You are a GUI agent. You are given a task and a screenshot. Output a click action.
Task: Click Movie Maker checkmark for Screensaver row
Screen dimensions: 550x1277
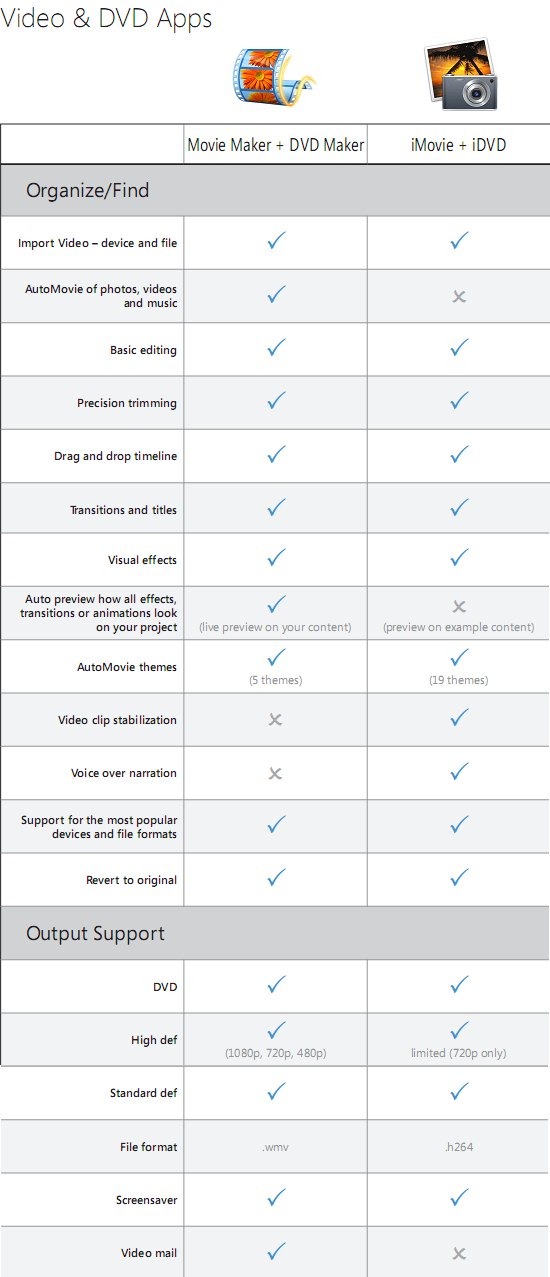click(x=277, y=1197)
